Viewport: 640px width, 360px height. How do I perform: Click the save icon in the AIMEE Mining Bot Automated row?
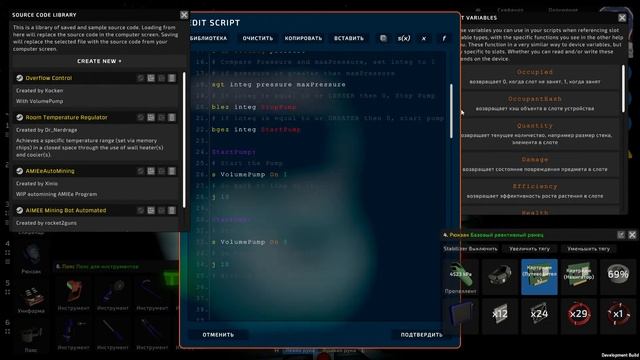(x=151, y=210)
